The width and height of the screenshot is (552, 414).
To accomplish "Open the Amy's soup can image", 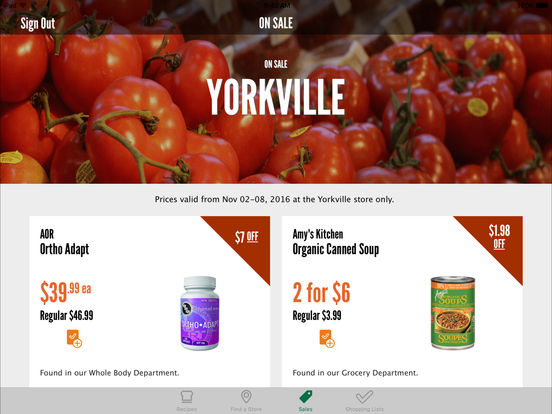I will pos(453,313).
